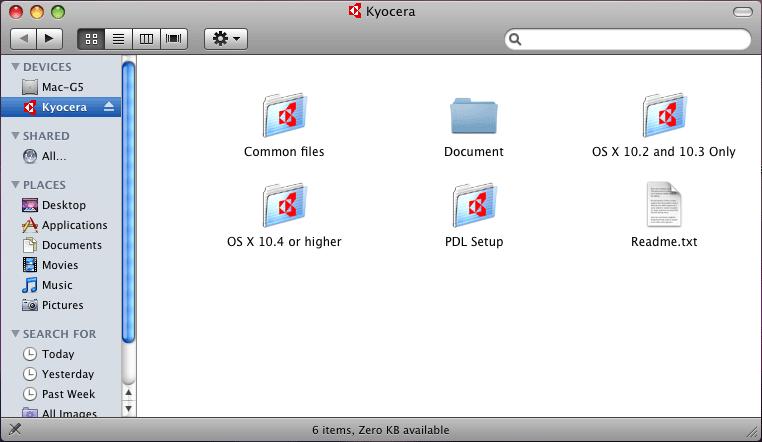The image size is (762, 442).
Task: Click the OS X 10.2 and 10.3 Only label
Action: click(x=664, y=152)
